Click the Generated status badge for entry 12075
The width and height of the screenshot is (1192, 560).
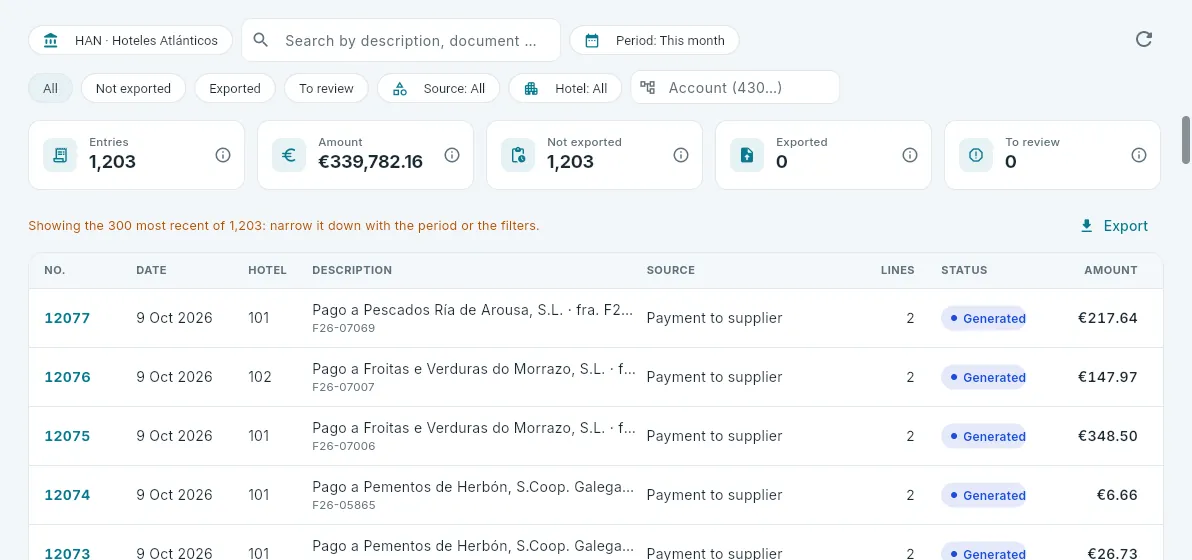pyautogui.click(x=984, y=436)
